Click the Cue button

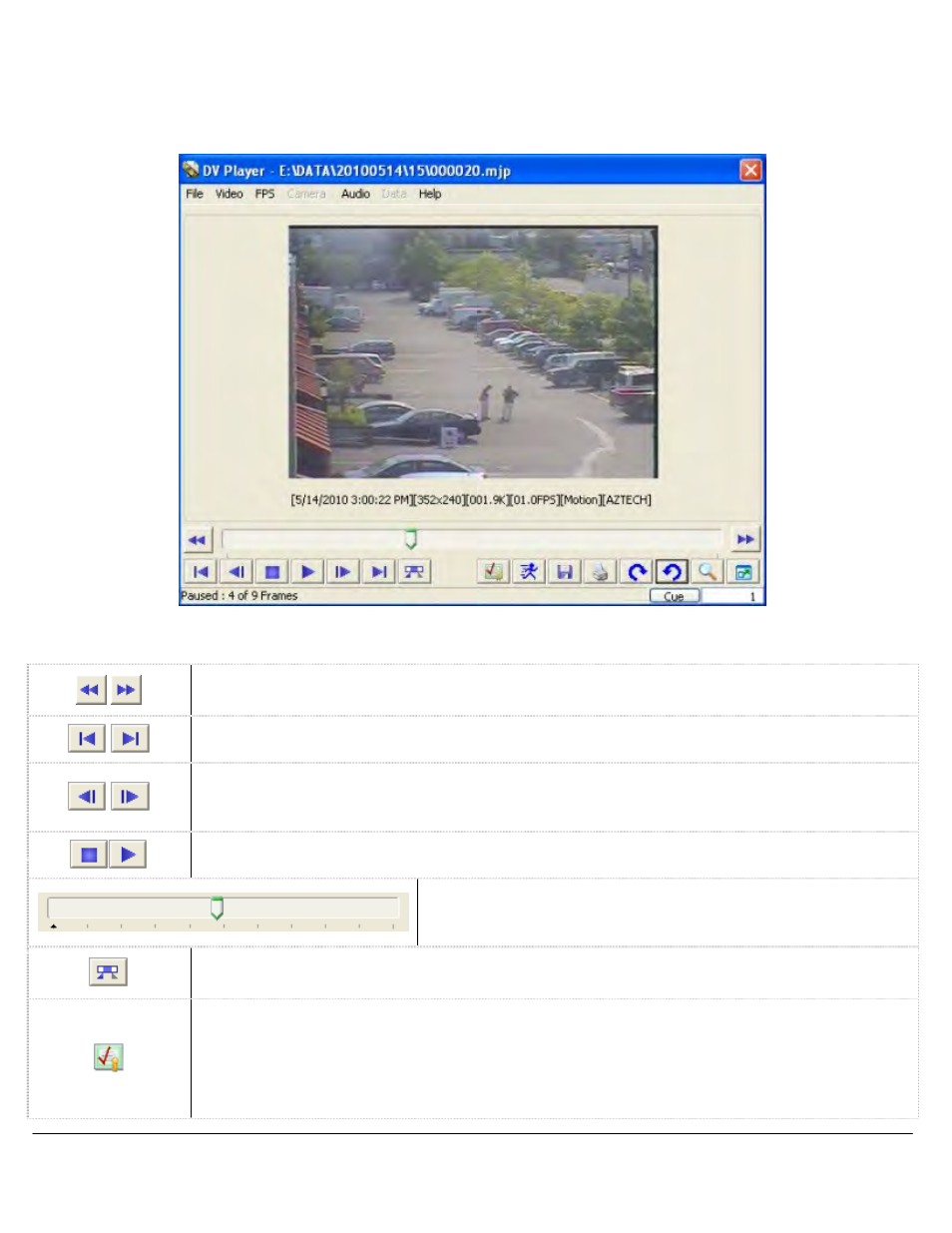pyautogui.click(x=675, y=596)
